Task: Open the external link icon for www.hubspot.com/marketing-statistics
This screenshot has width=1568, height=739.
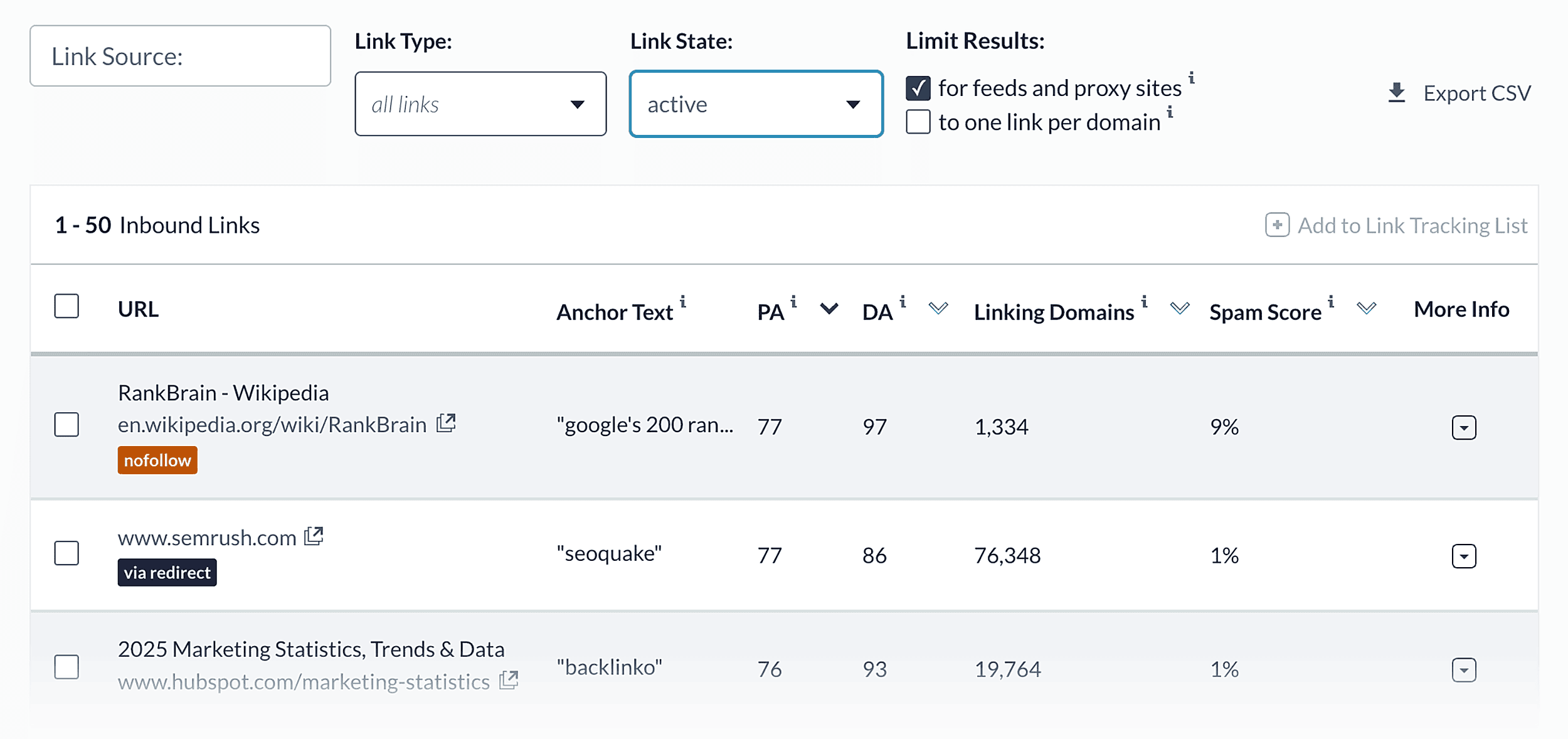Action: coord(509,680)
